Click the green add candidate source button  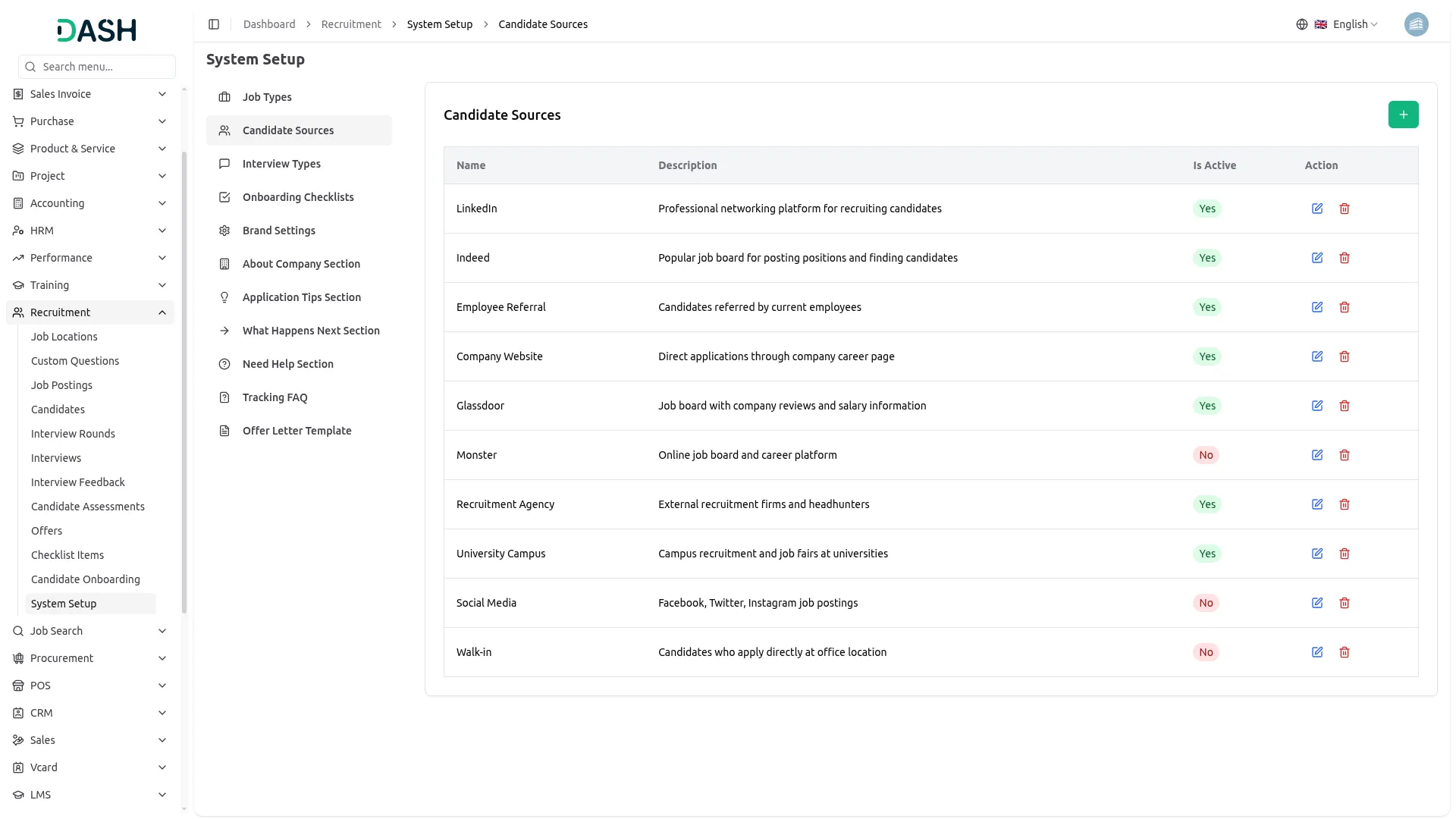pyautogui.click(x=1403, y=115)
